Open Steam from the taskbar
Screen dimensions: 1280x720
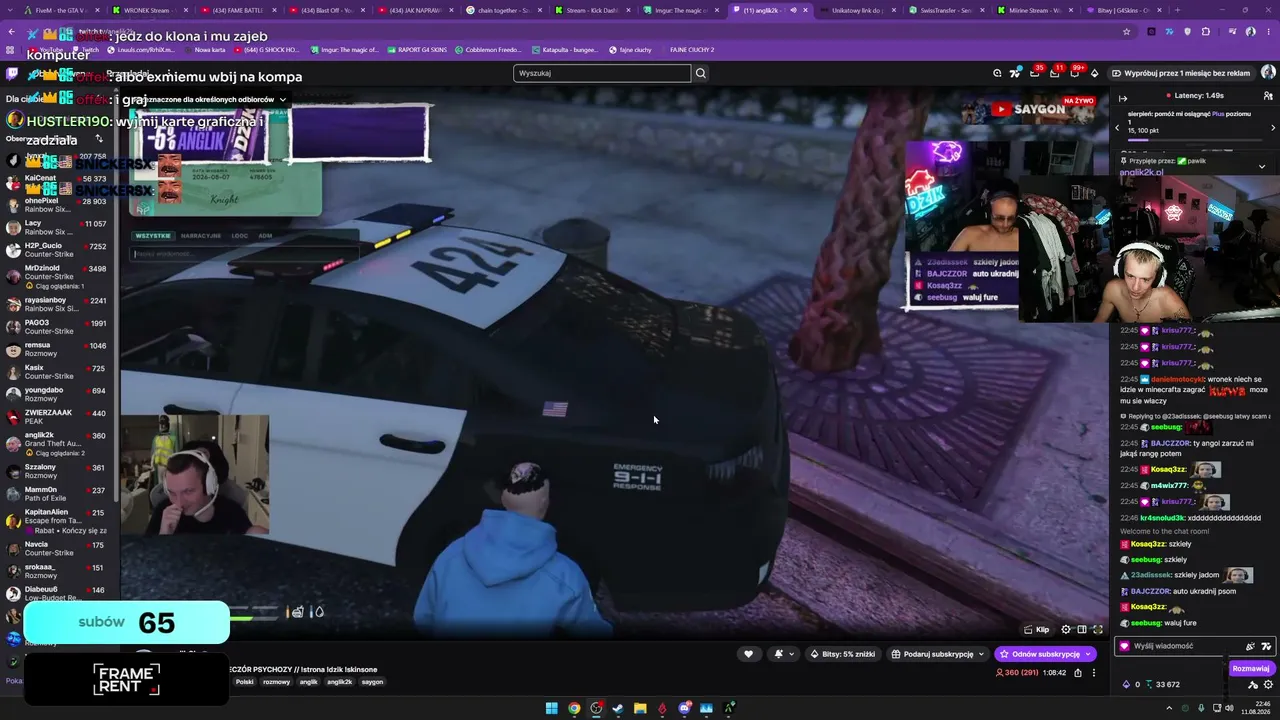pos(618,709)
